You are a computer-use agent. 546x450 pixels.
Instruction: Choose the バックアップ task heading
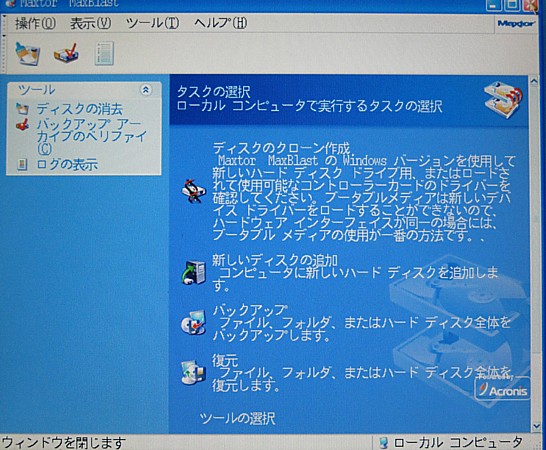coord(250,310)
